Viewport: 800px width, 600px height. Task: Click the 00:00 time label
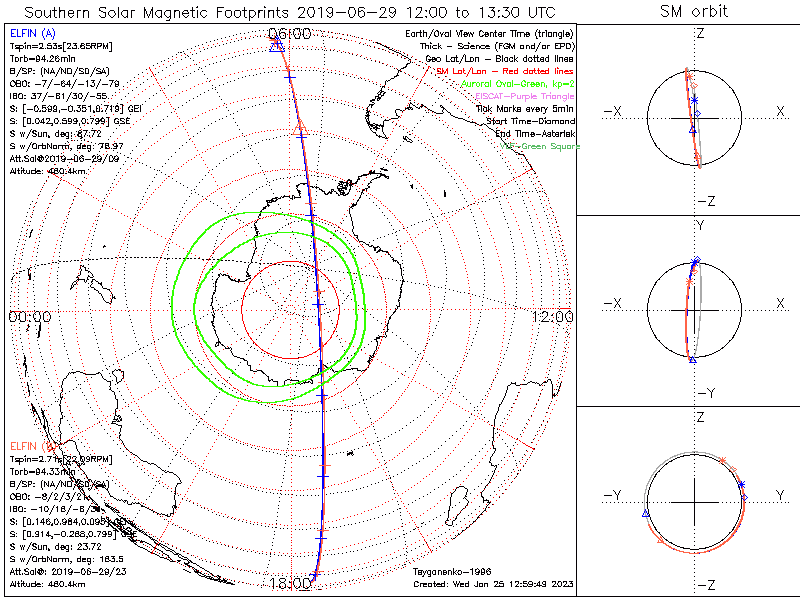(29, 316)
